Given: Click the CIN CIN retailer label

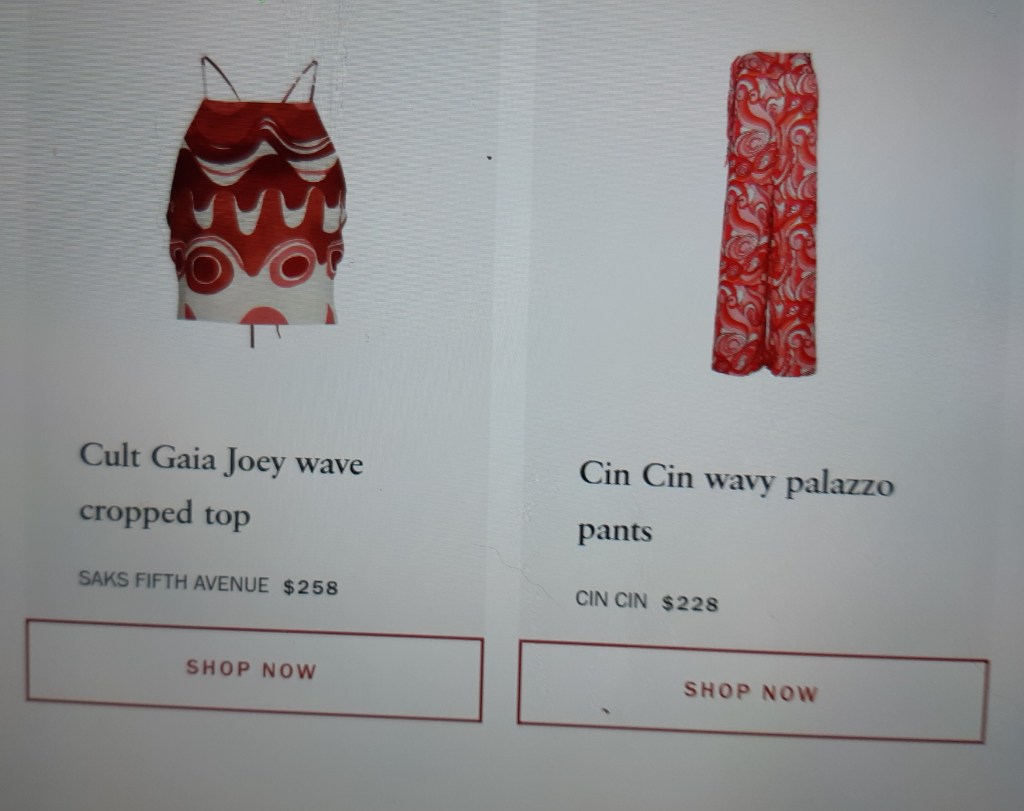Looking at the screenshot, I should pos(611,599).
